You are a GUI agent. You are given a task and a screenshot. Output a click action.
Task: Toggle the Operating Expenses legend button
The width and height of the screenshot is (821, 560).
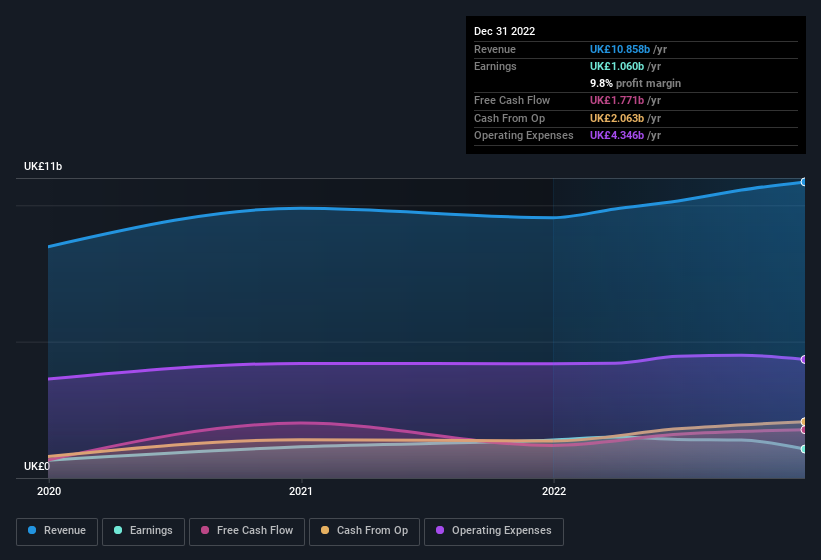click(x=494, y=531)
